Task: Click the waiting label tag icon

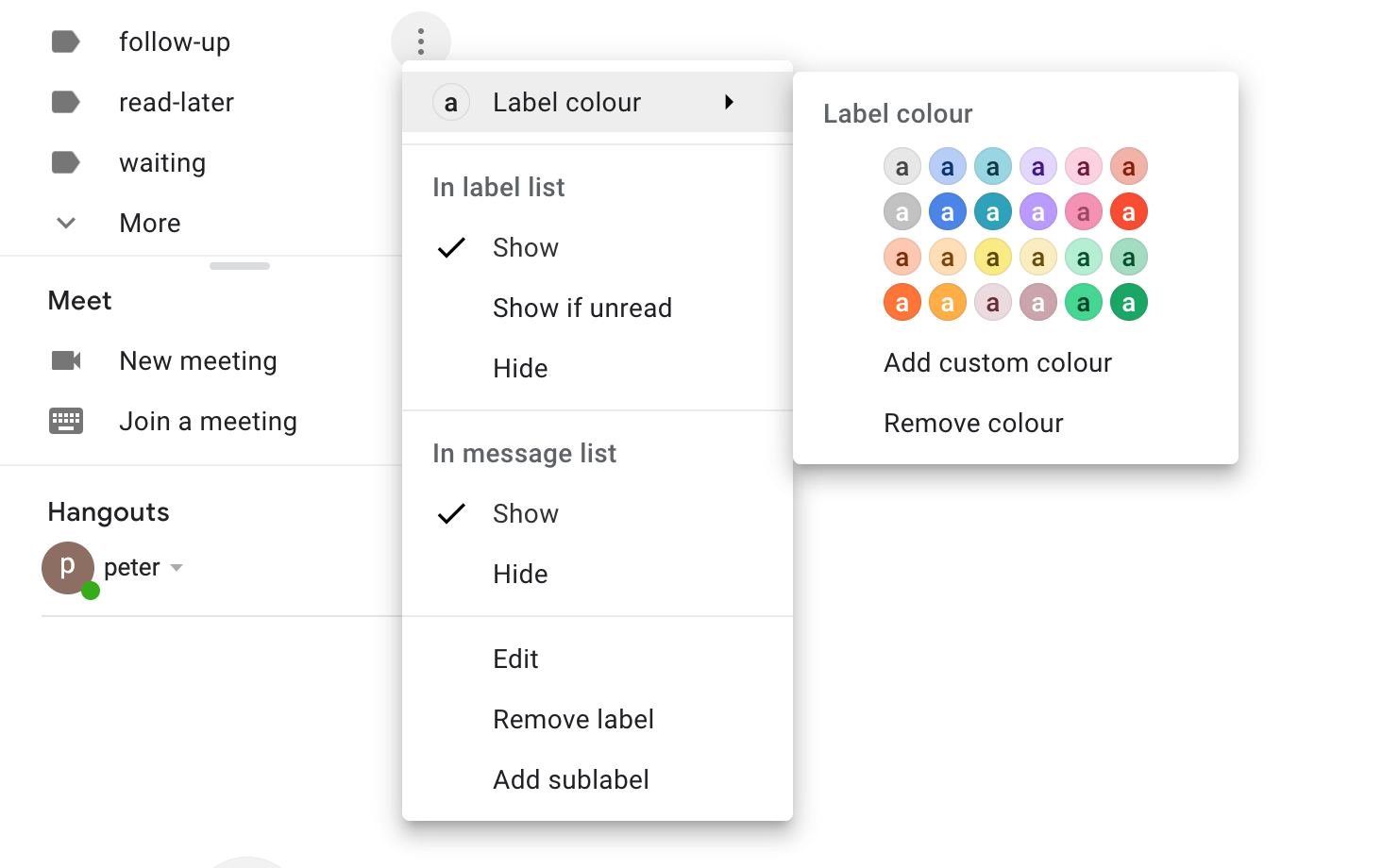Action: click(65, 162)
